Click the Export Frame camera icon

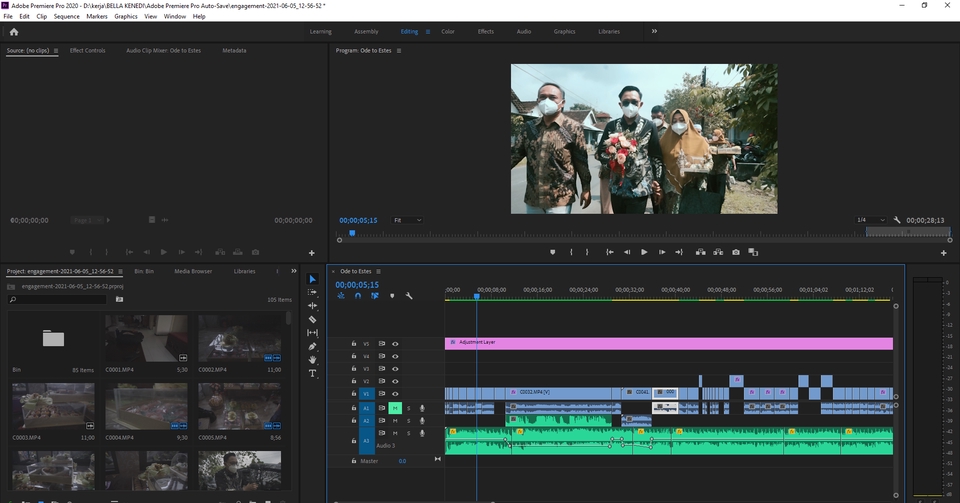pos(736,252)
